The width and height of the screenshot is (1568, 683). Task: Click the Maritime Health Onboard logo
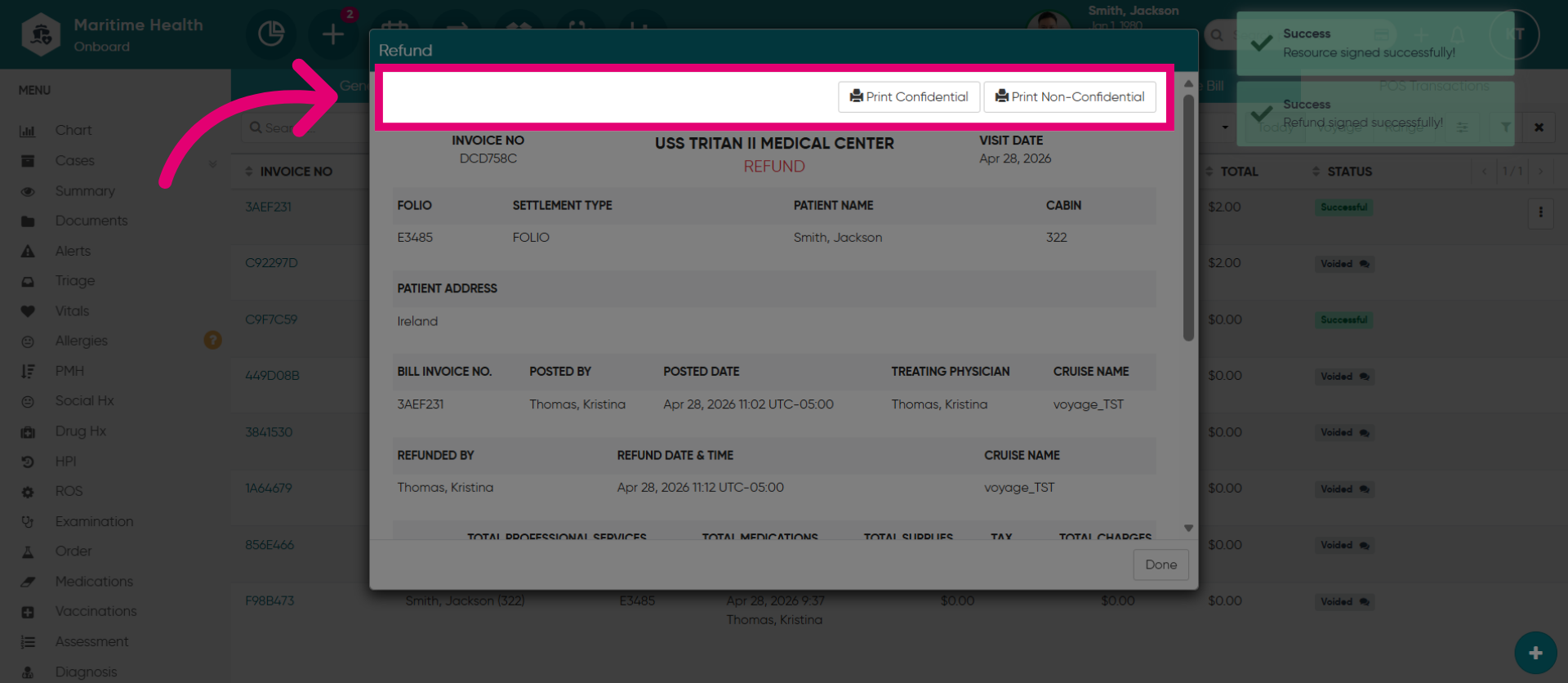tap(113, 34)
